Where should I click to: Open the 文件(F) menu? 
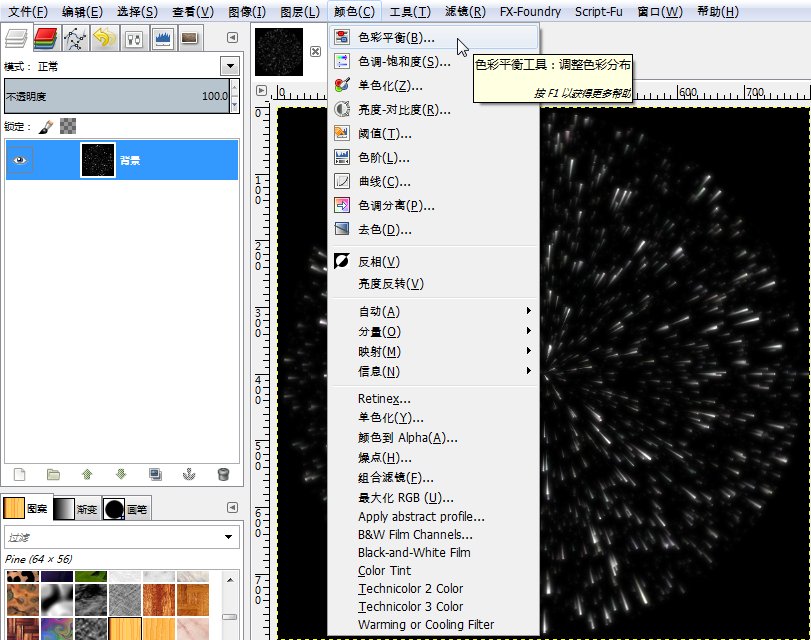coord(28,11)
